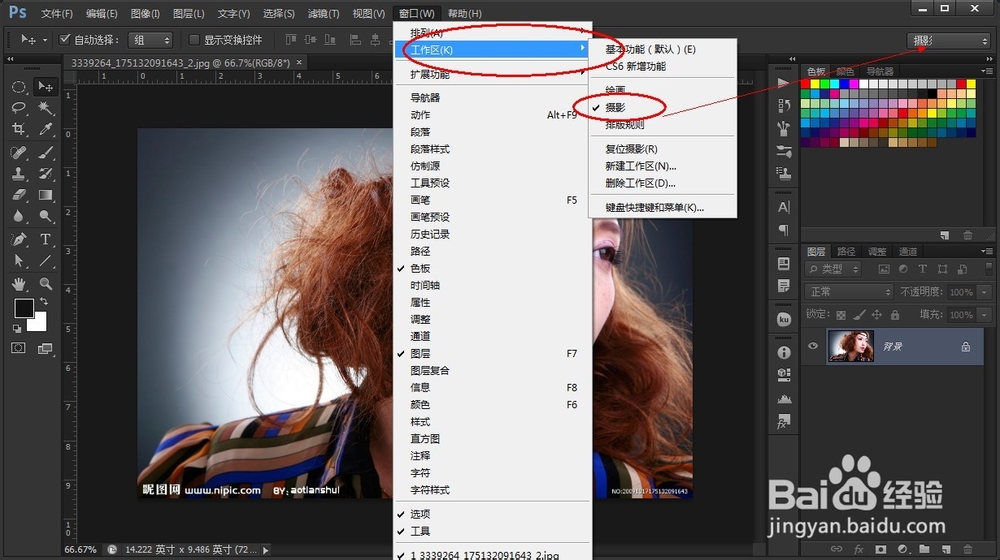Hide the 背景 layer eye icon
Image resolution: width=1000 pixels, height=560 pixels.
click(x=812, y=346)
